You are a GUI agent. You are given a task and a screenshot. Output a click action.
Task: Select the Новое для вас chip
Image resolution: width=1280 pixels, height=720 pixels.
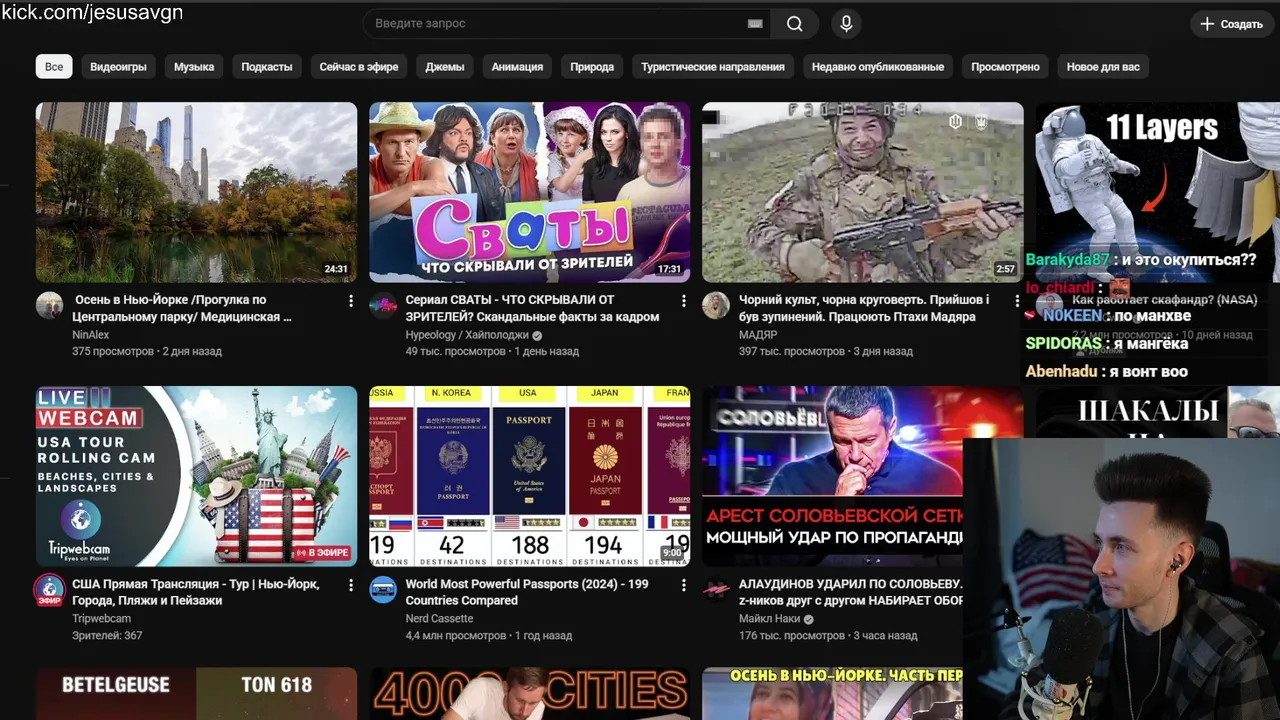tap(1103, 67)
